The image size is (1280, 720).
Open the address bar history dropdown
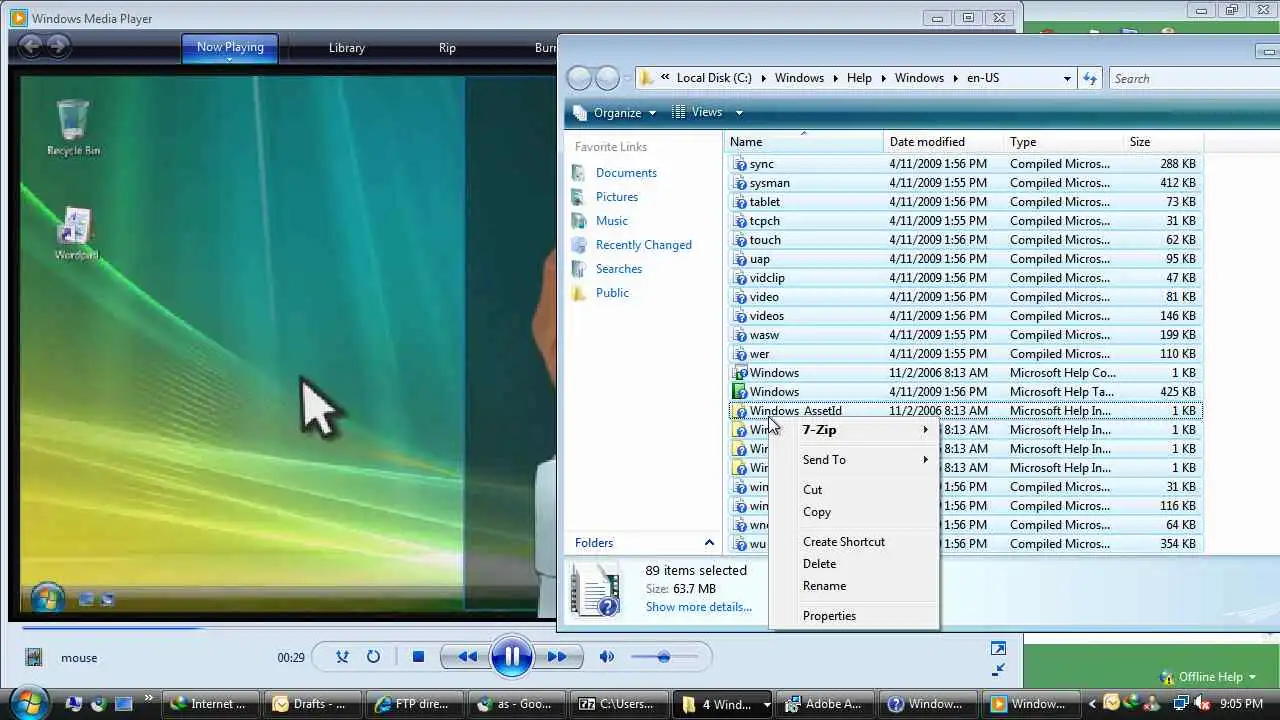click(1067, 78)
